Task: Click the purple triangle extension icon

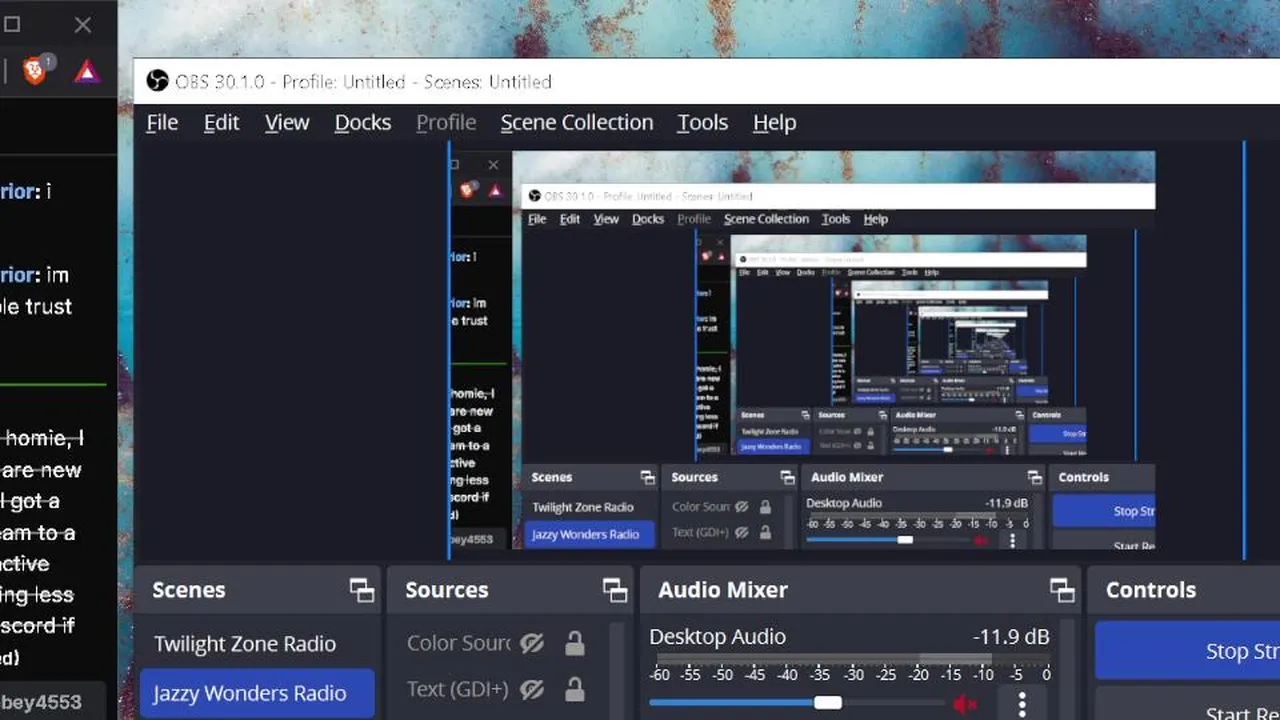Action: click(x=87, y=71)
